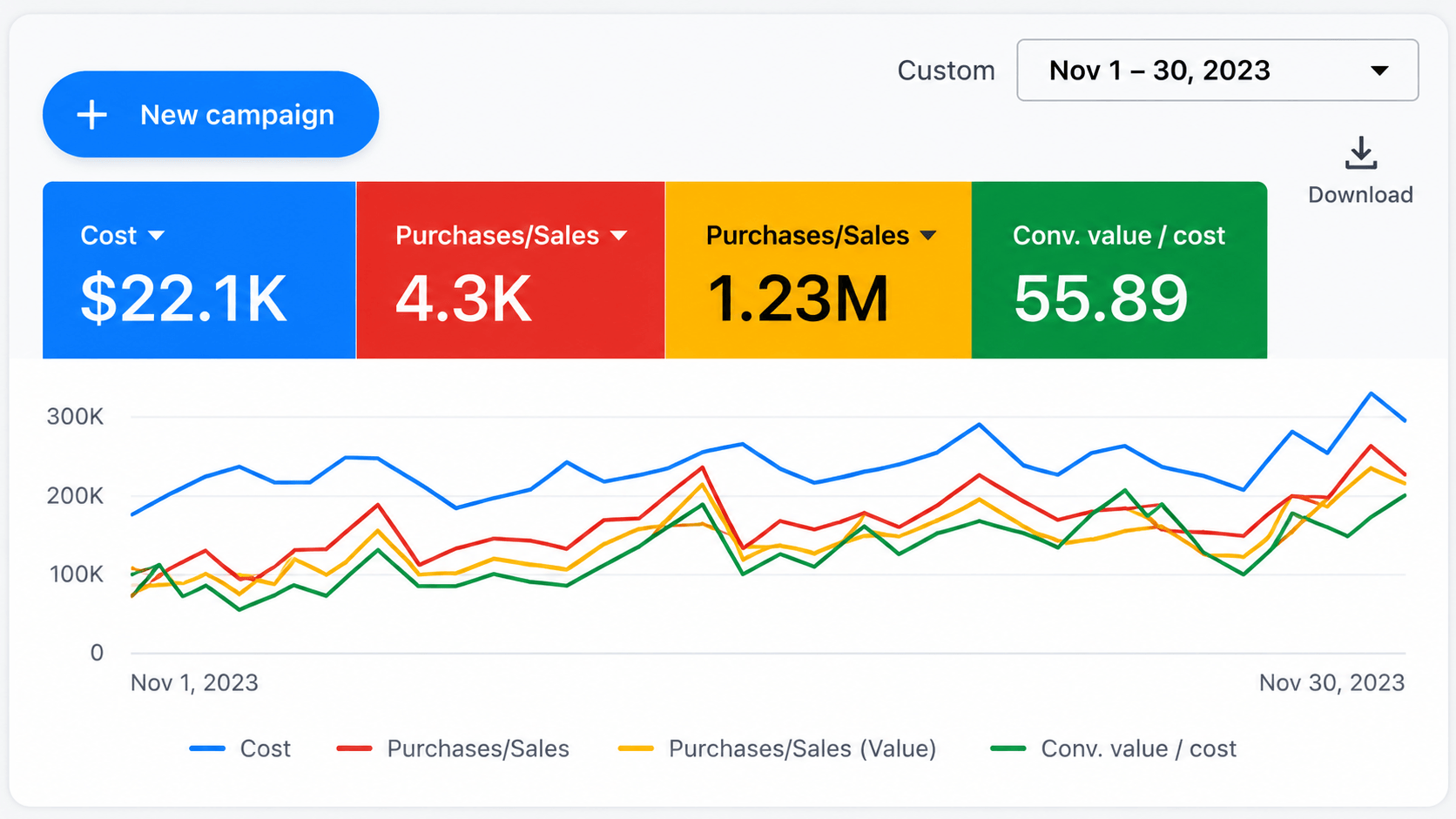Open the yellow Purchases/Sales metric dropdown arrow

pos(928,235)
